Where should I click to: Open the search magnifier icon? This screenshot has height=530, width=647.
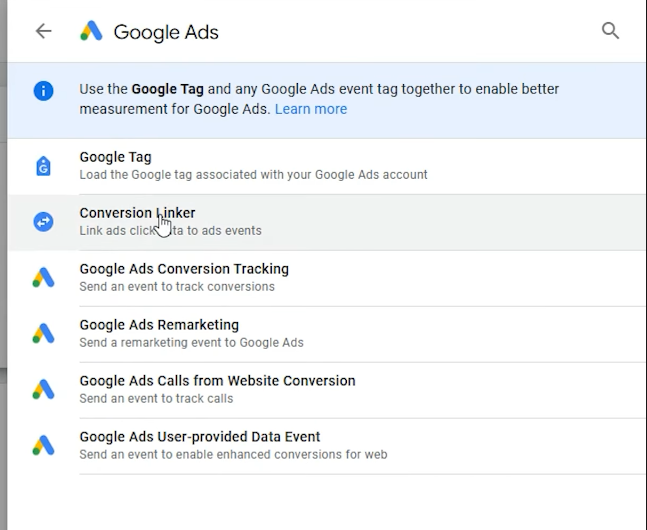click(x=610, y=31)
